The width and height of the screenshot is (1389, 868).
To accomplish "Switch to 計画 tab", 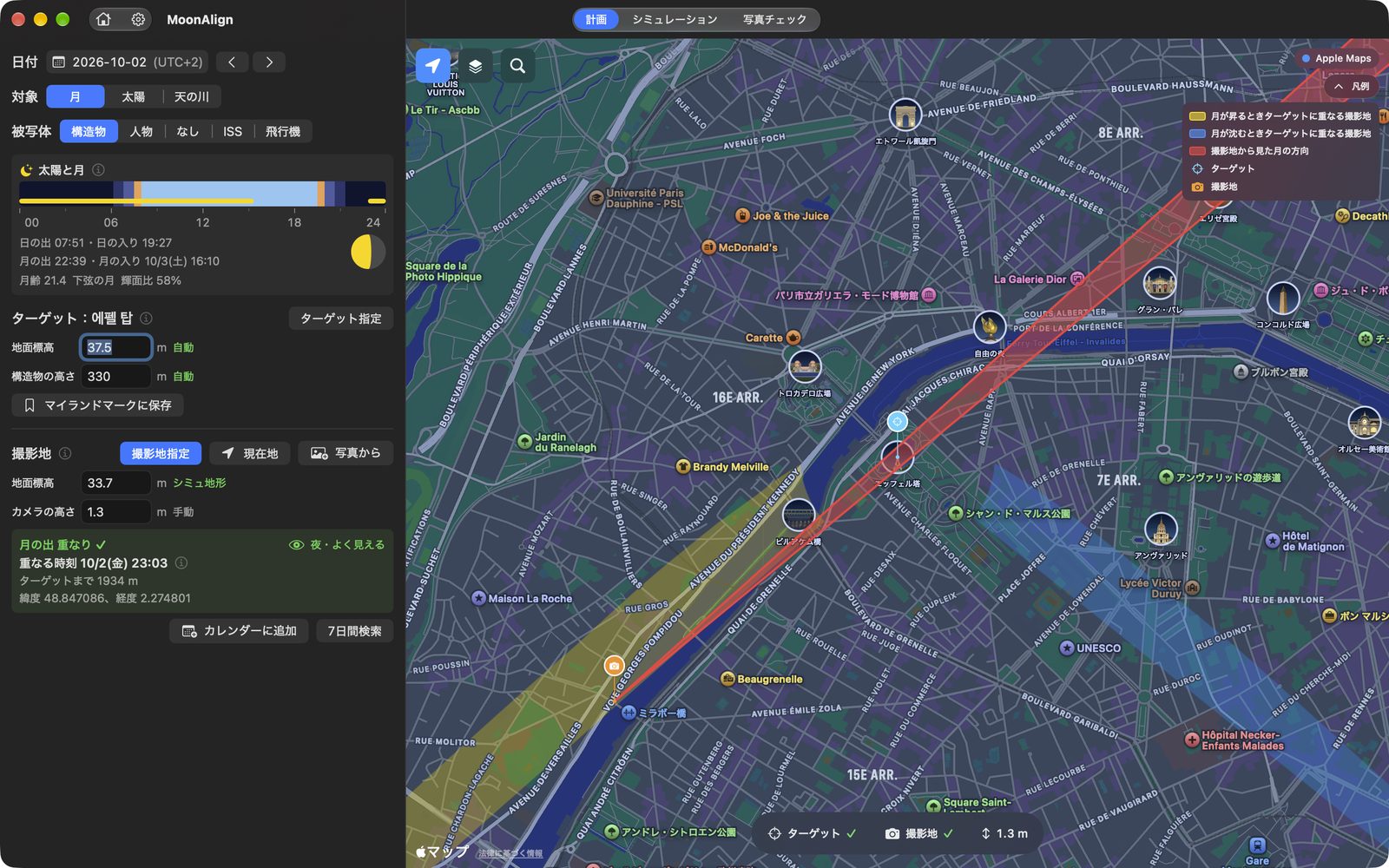I will (596, 19).
